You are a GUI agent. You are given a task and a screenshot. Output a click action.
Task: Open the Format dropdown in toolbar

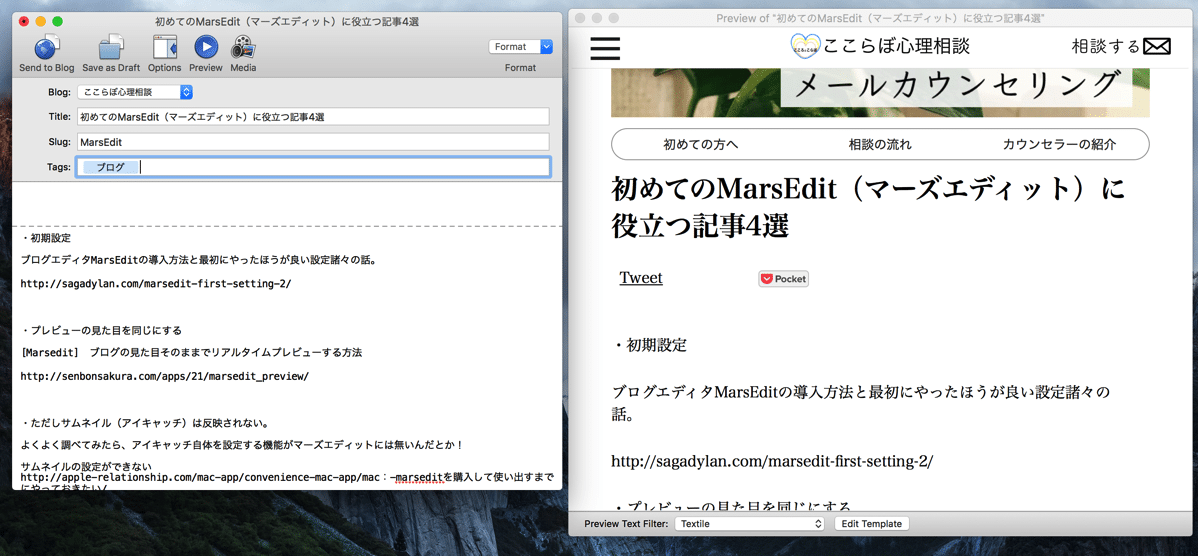pos(520,47)
